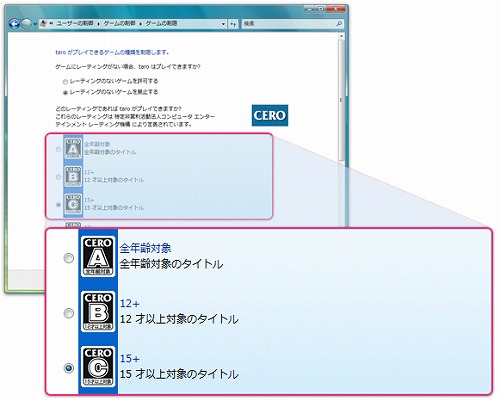The image size is (500, 401).
Task: Select the enlarged 全年齢対象 radio button
Action: click(x=69, y=258)
